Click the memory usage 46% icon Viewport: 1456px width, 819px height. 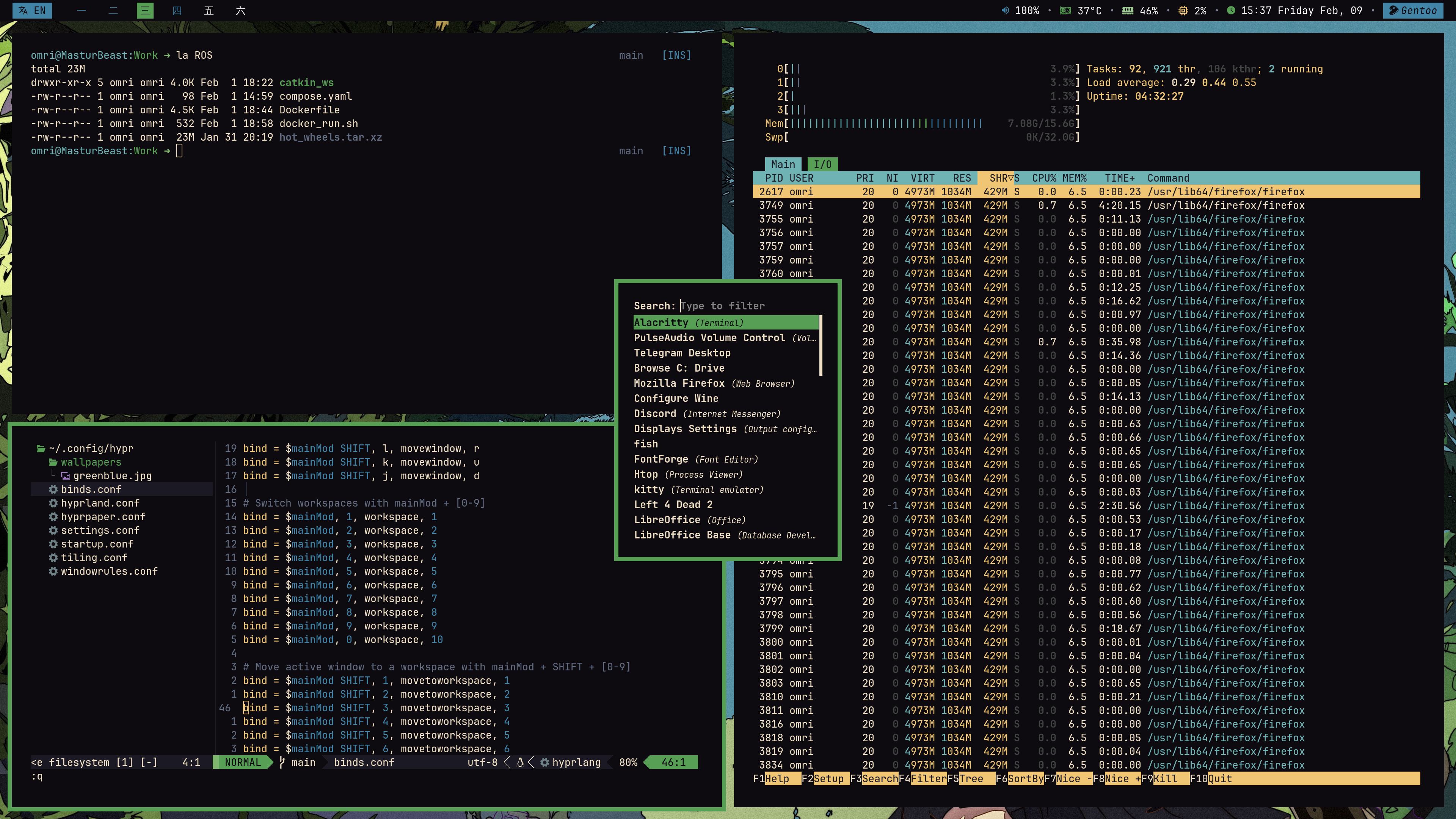tap(1128, 10)
